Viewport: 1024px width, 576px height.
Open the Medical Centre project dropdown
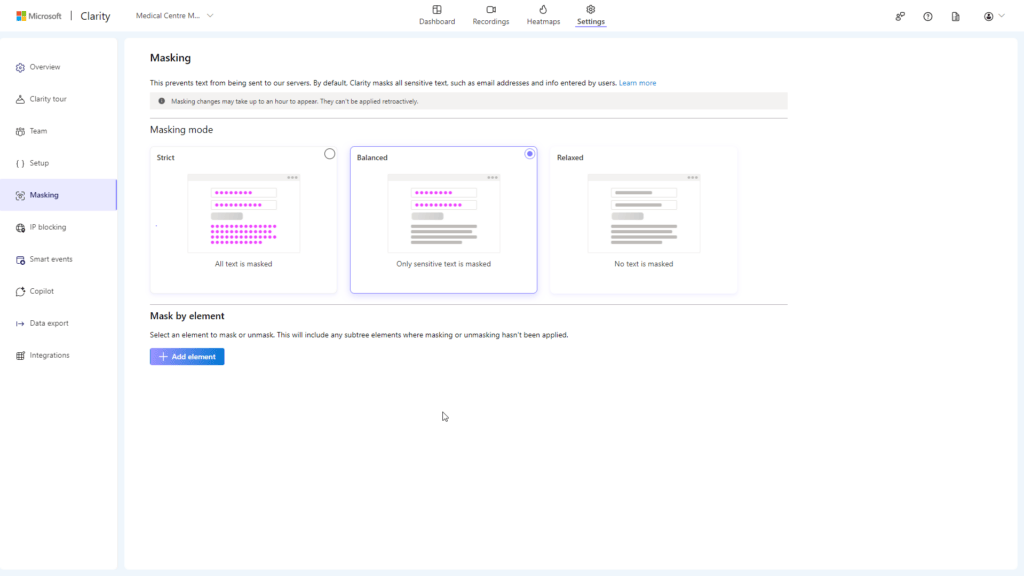tap(174, 15)
